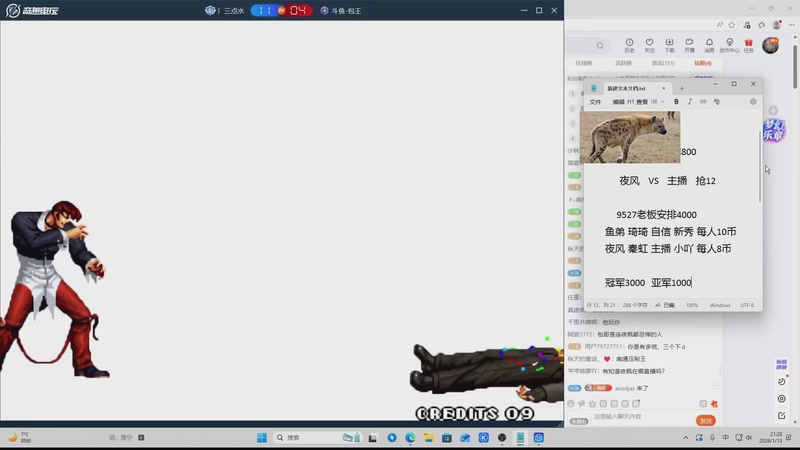Click in the chat message input field
The image size is (800, 450).
pyautogui.click(x=640, y=417)
